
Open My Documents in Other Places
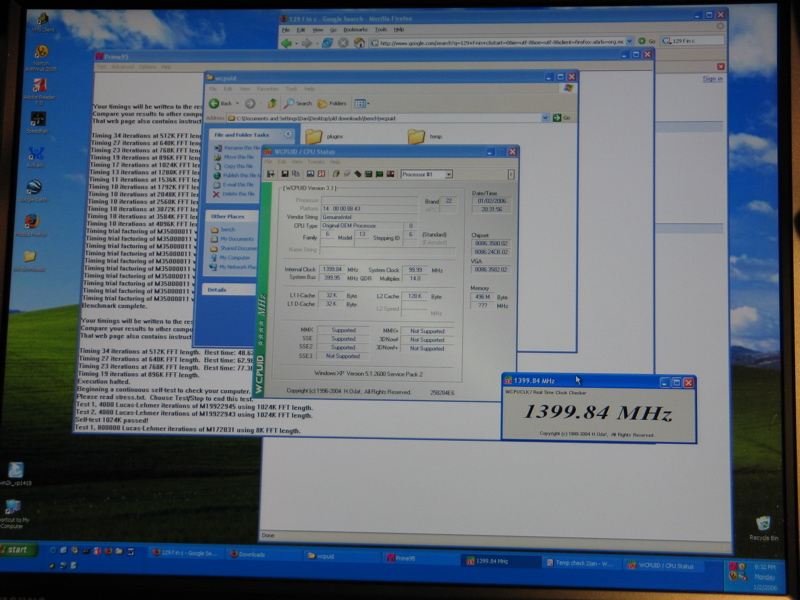pyautogui.click(x=233, y=239)
